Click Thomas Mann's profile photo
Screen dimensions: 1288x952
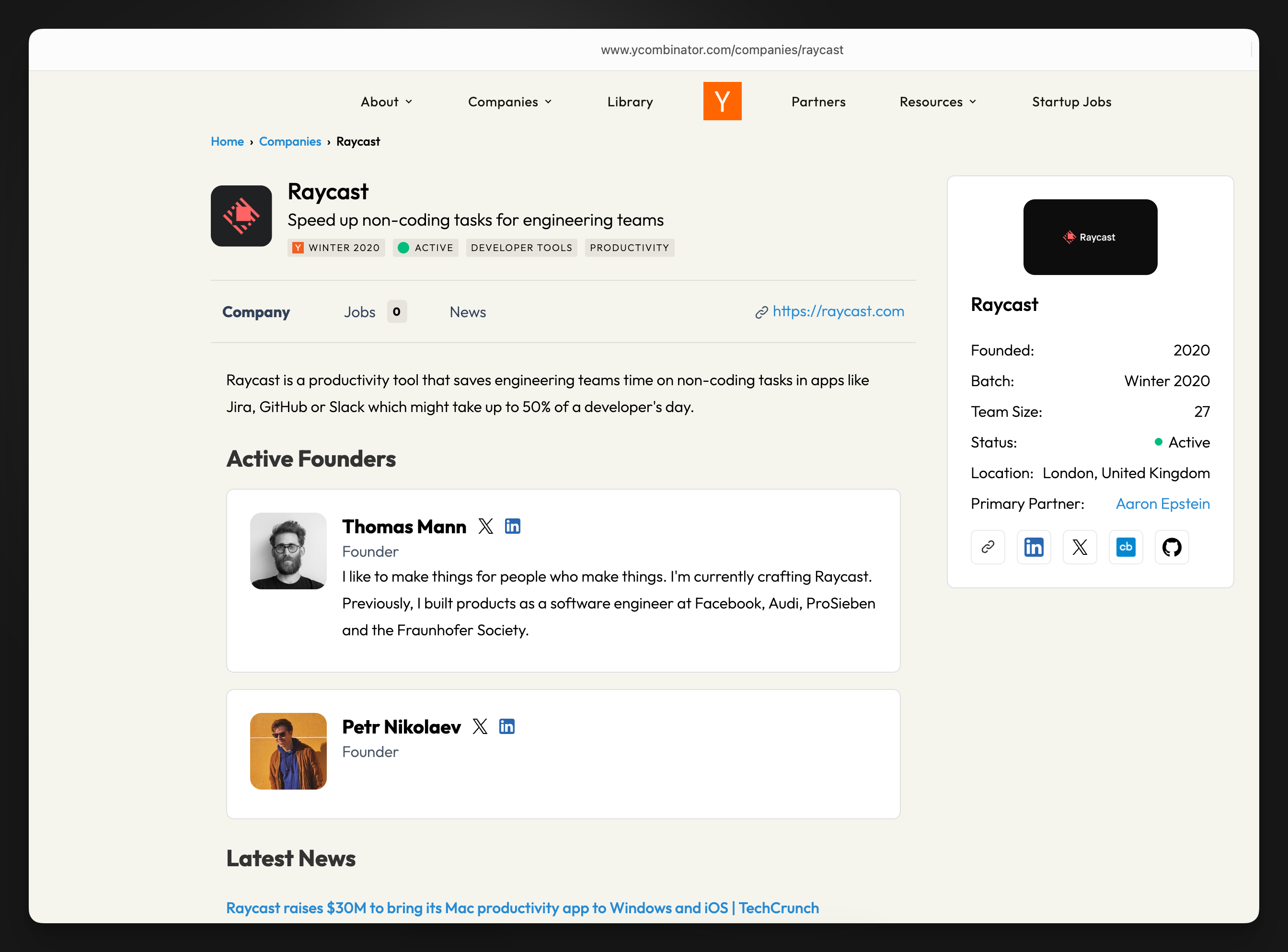[288, 551]
